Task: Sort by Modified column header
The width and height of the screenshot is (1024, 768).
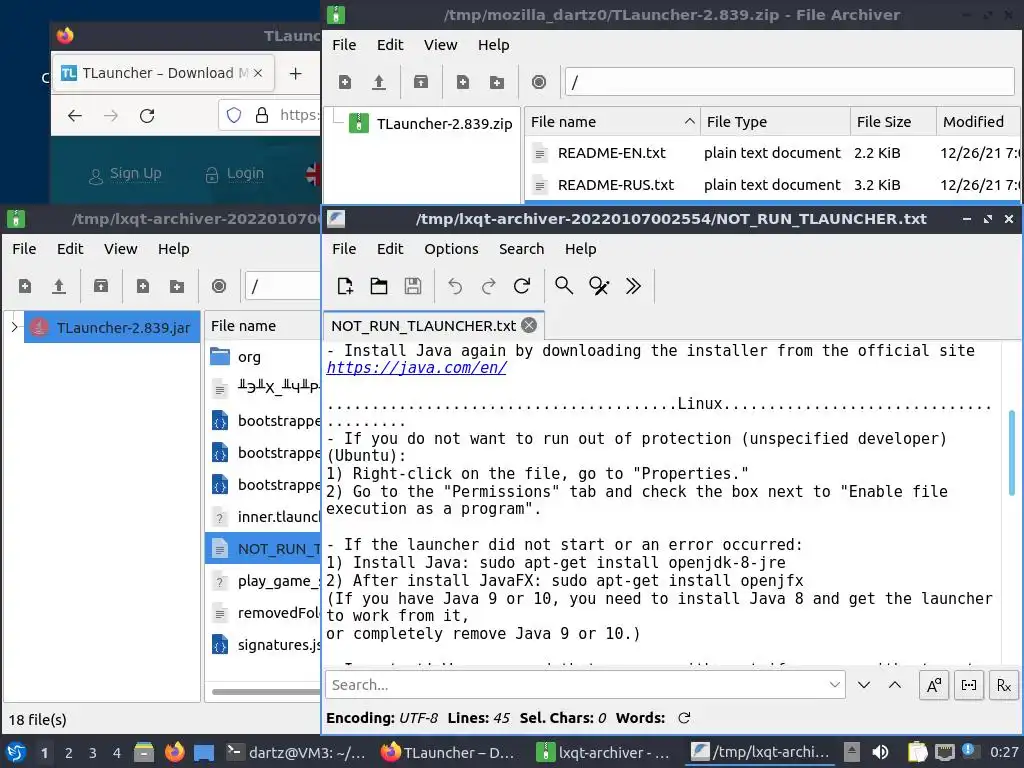Action: pyautogui.click(x=978, y=122)
